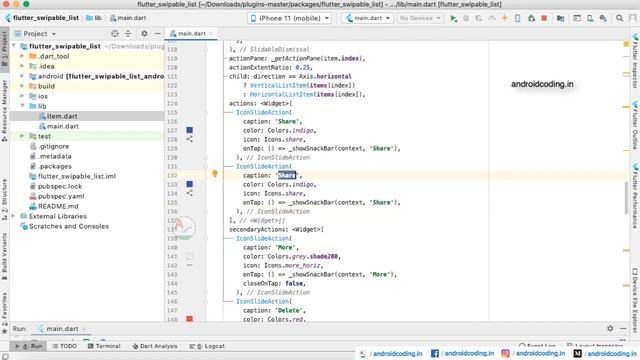Viewport: 640px width, 360px height.
Task: Click Collapse All icon in Project panel
Action: click(x=128, y=33)
